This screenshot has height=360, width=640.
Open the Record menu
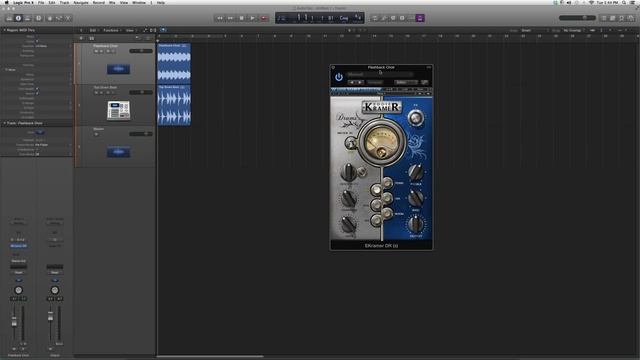coord(99,2)
